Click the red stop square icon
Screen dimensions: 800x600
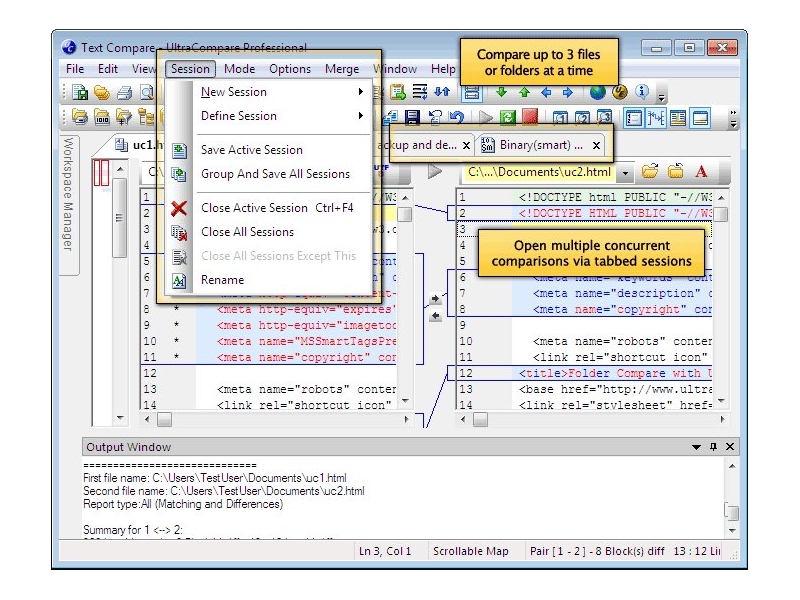click(530, 117)
